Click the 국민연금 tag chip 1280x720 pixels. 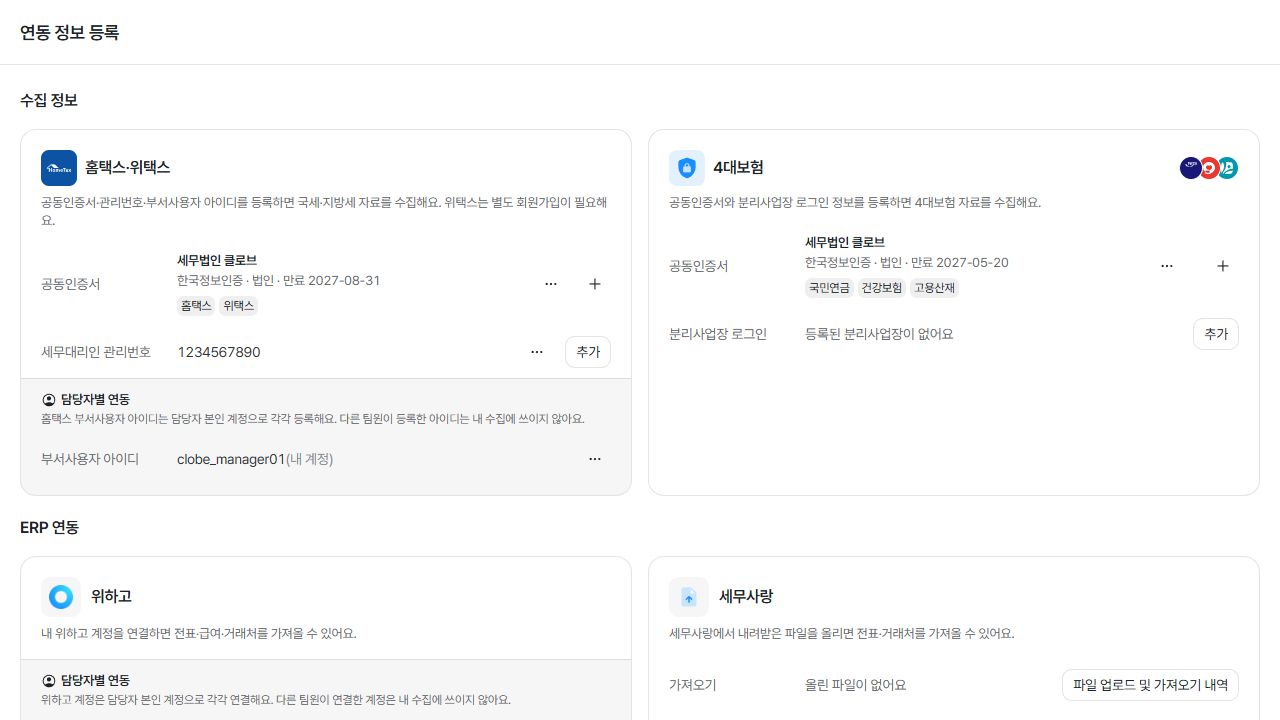coord(829,288)
